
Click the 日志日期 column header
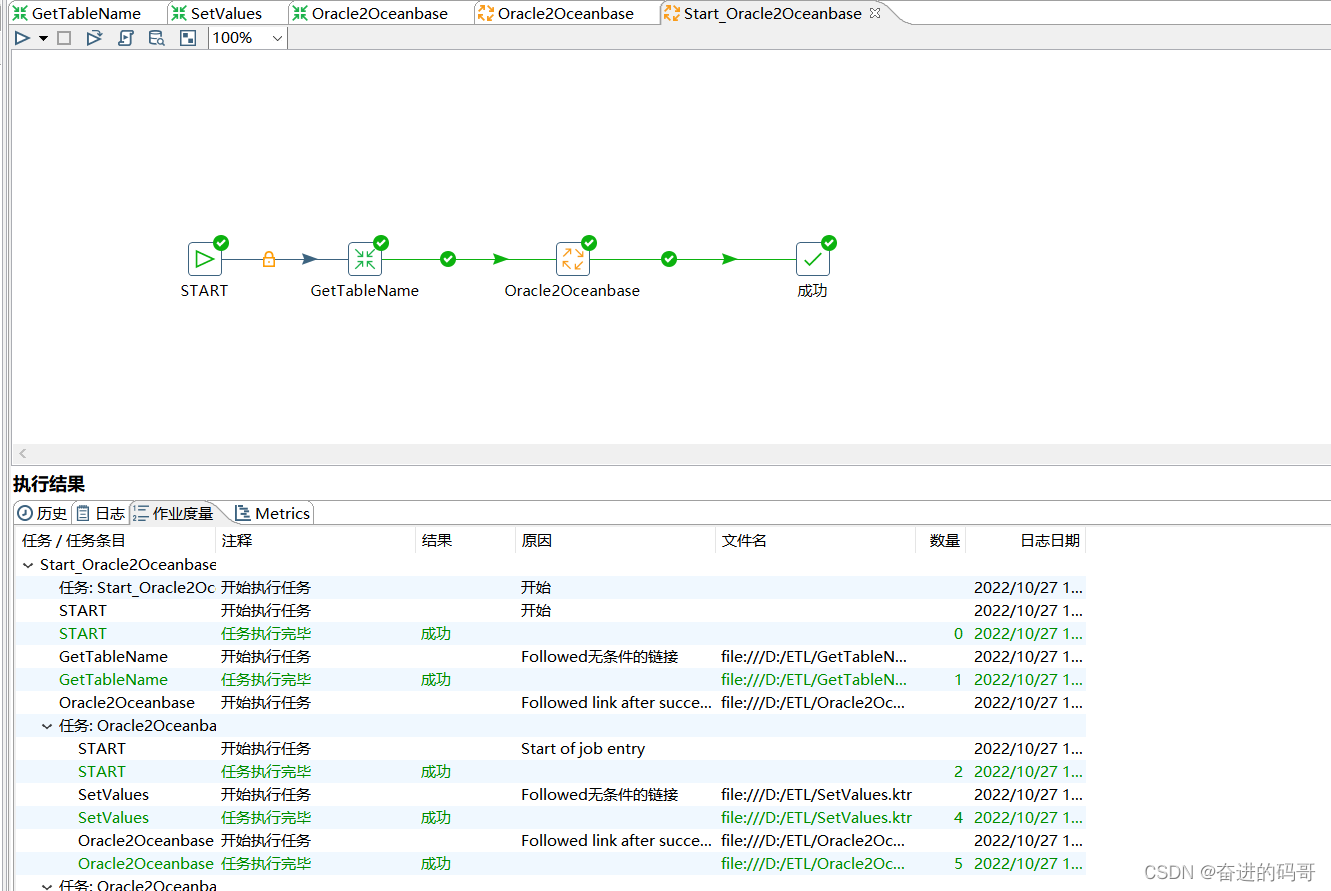click(x=1050, y=541)
